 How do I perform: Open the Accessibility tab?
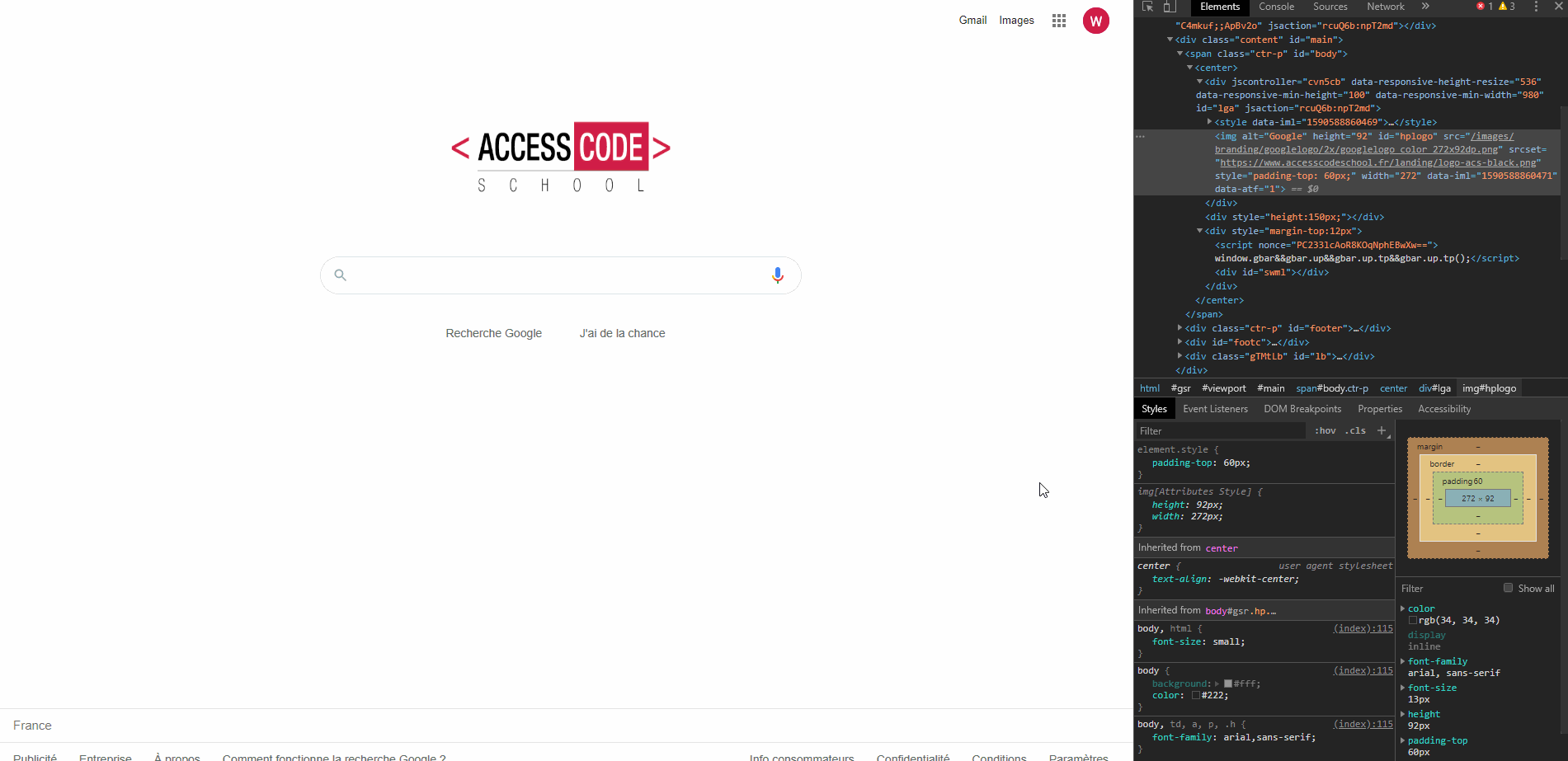point(1444,409)
